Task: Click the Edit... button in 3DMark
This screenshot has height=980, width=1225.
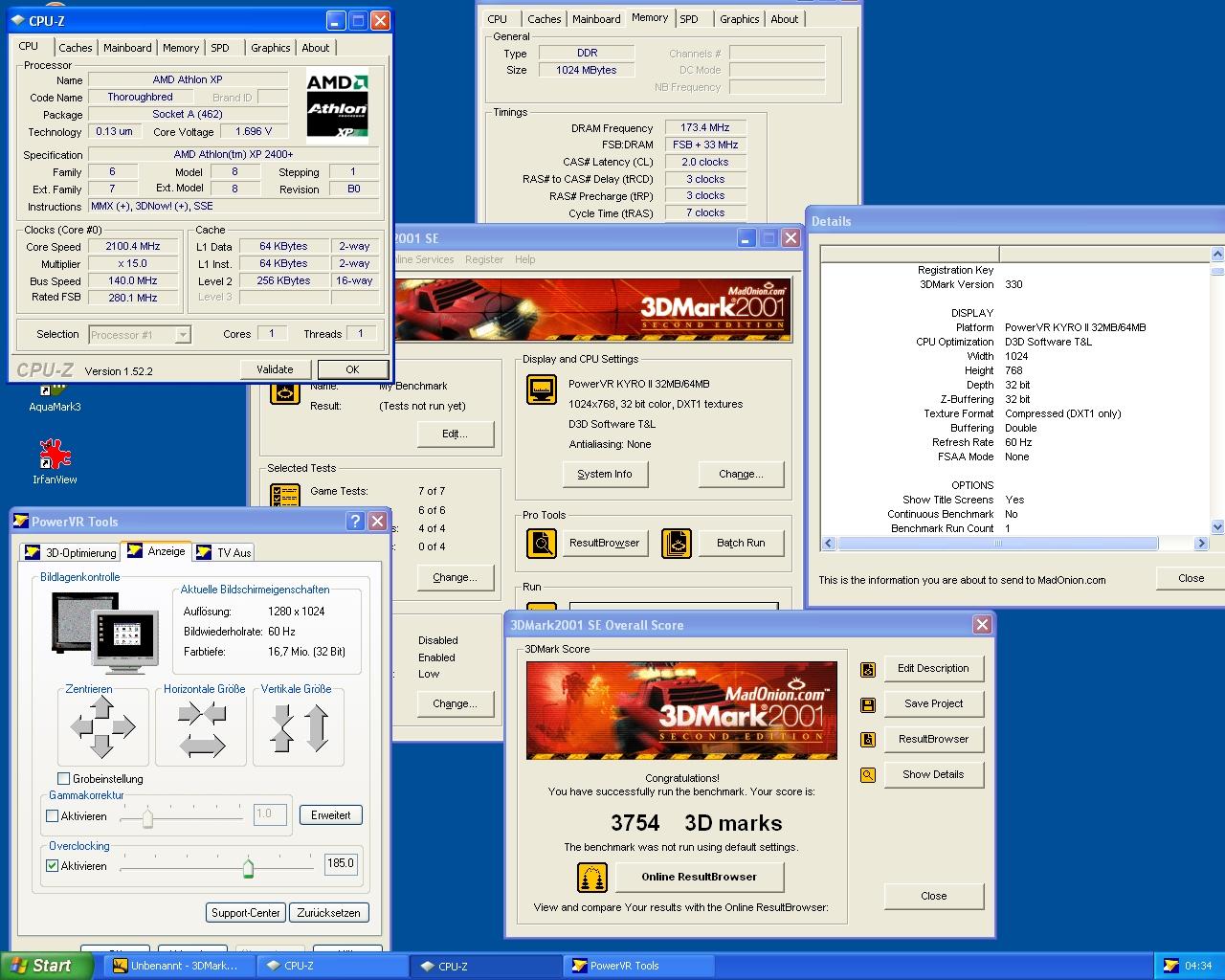Action: (456, 434)
